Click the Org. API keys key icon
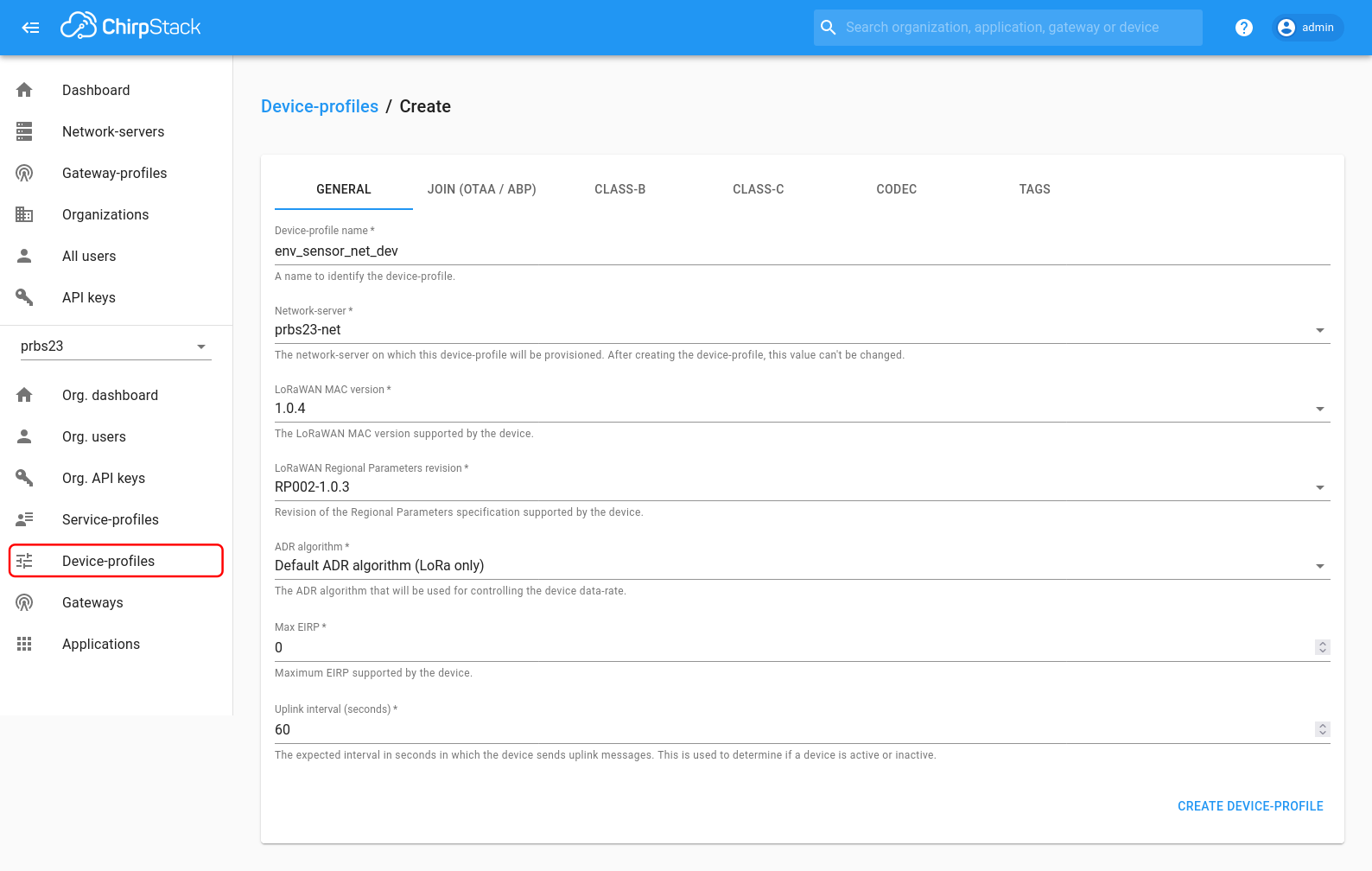The height and width of the screenshot is (871, 1372). click(24, 478)
